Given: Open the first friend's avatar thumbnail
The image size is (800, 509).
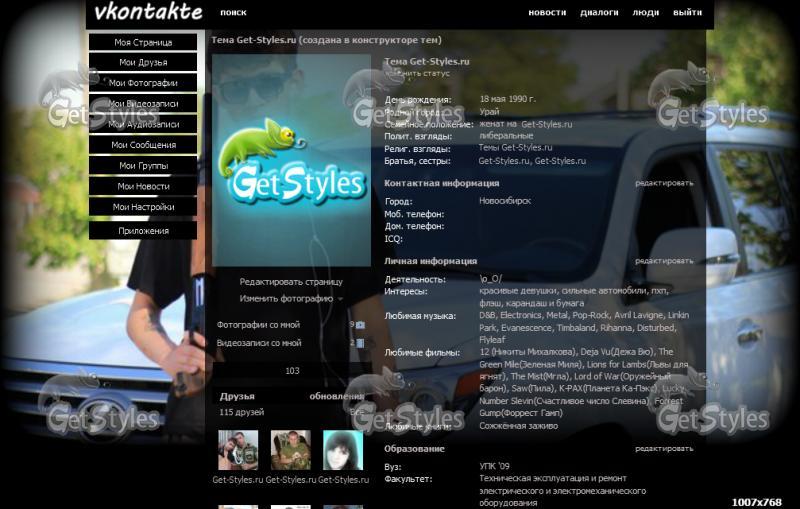Looking at the screenshot, I should pos(238,451).
